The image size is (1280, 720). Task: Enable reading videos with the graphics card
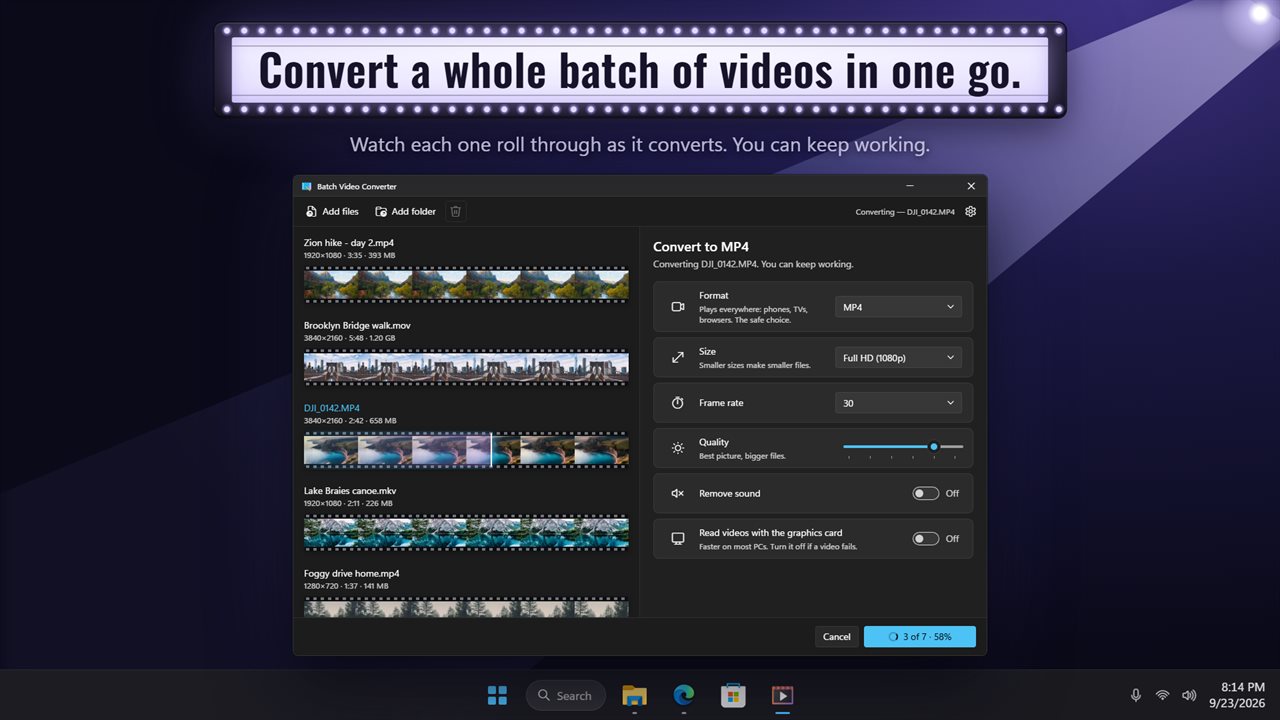tap(926, 539)
